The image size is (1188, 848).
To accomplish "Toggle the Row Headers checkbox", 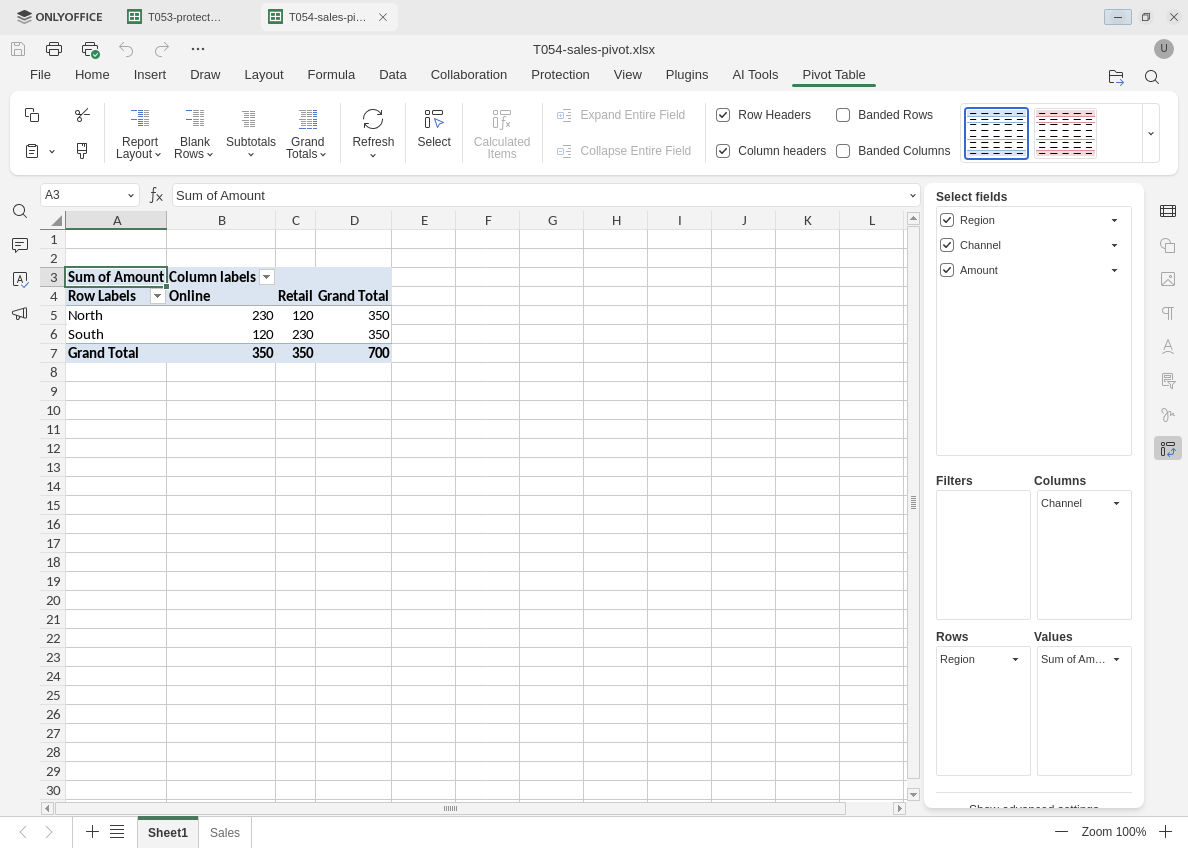I will (x=723, y=115).
